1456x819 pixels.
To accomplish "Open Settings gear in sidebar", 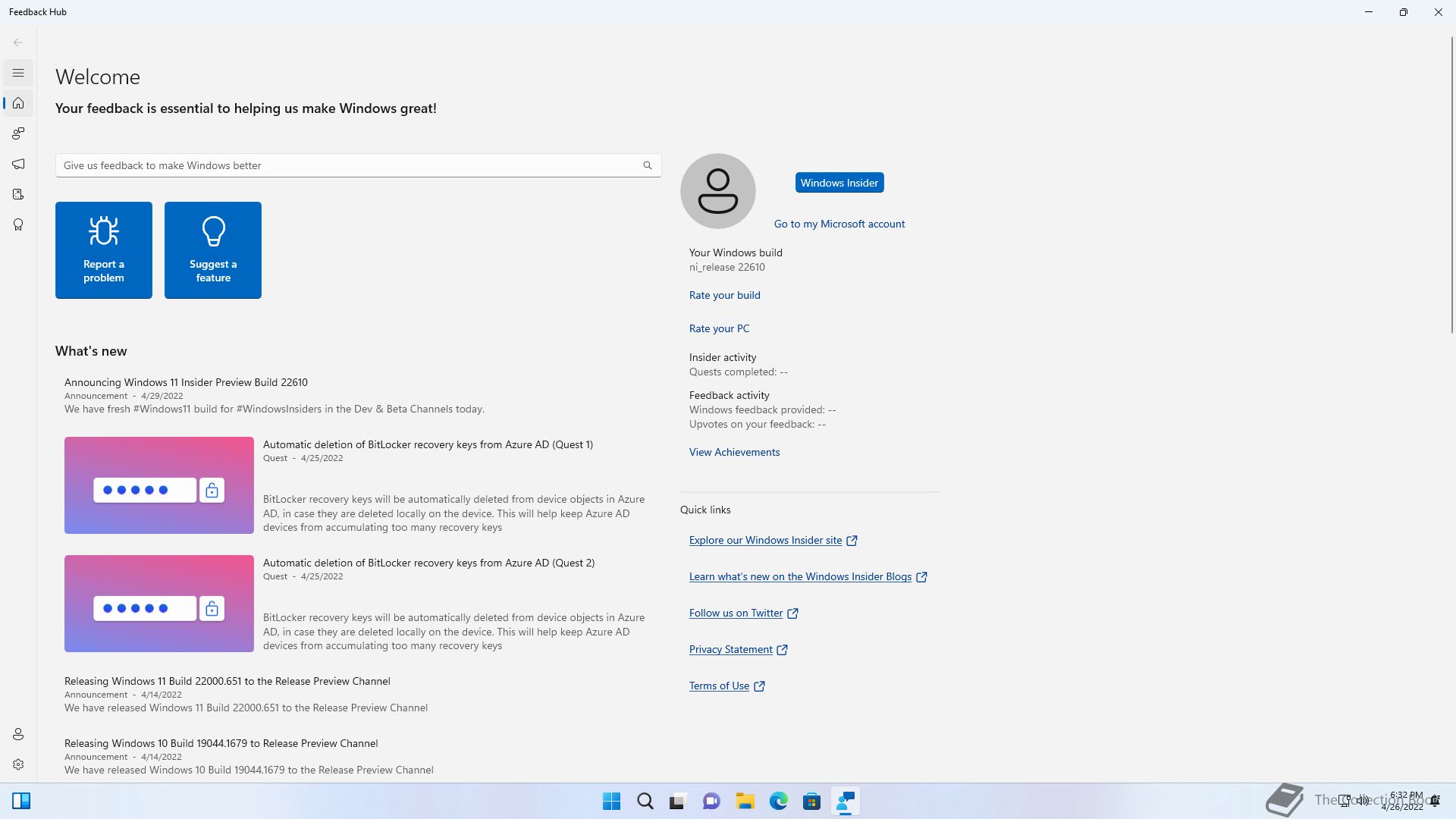I will [x=18, y=764].
